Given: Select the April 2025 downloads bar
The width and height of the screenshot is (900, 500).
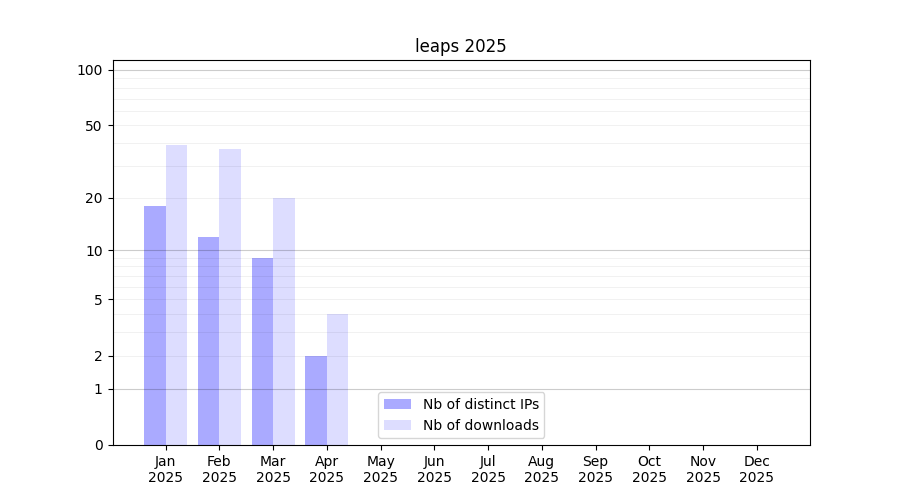Looking at the screenshot, I should click(337, 379).
